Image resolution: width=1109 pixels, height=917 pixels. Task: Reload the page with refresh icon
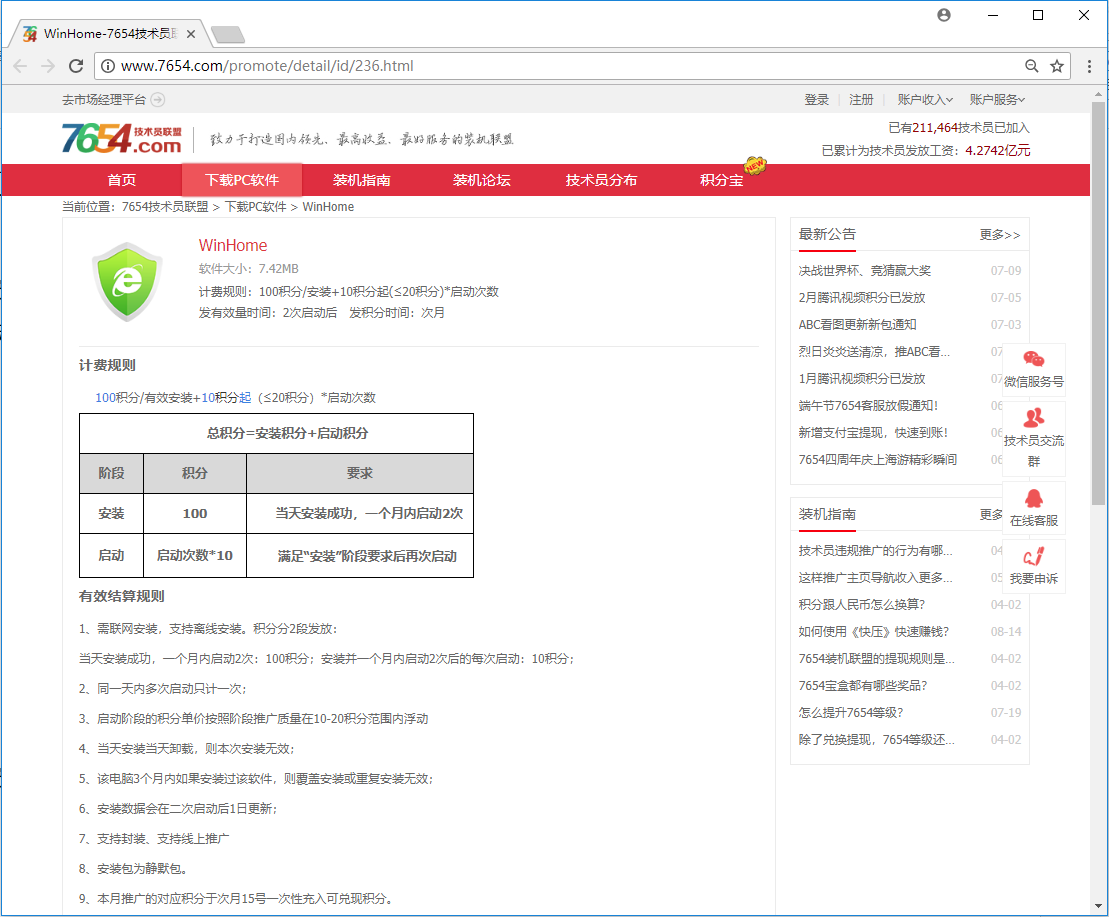[x=76, y=66]
